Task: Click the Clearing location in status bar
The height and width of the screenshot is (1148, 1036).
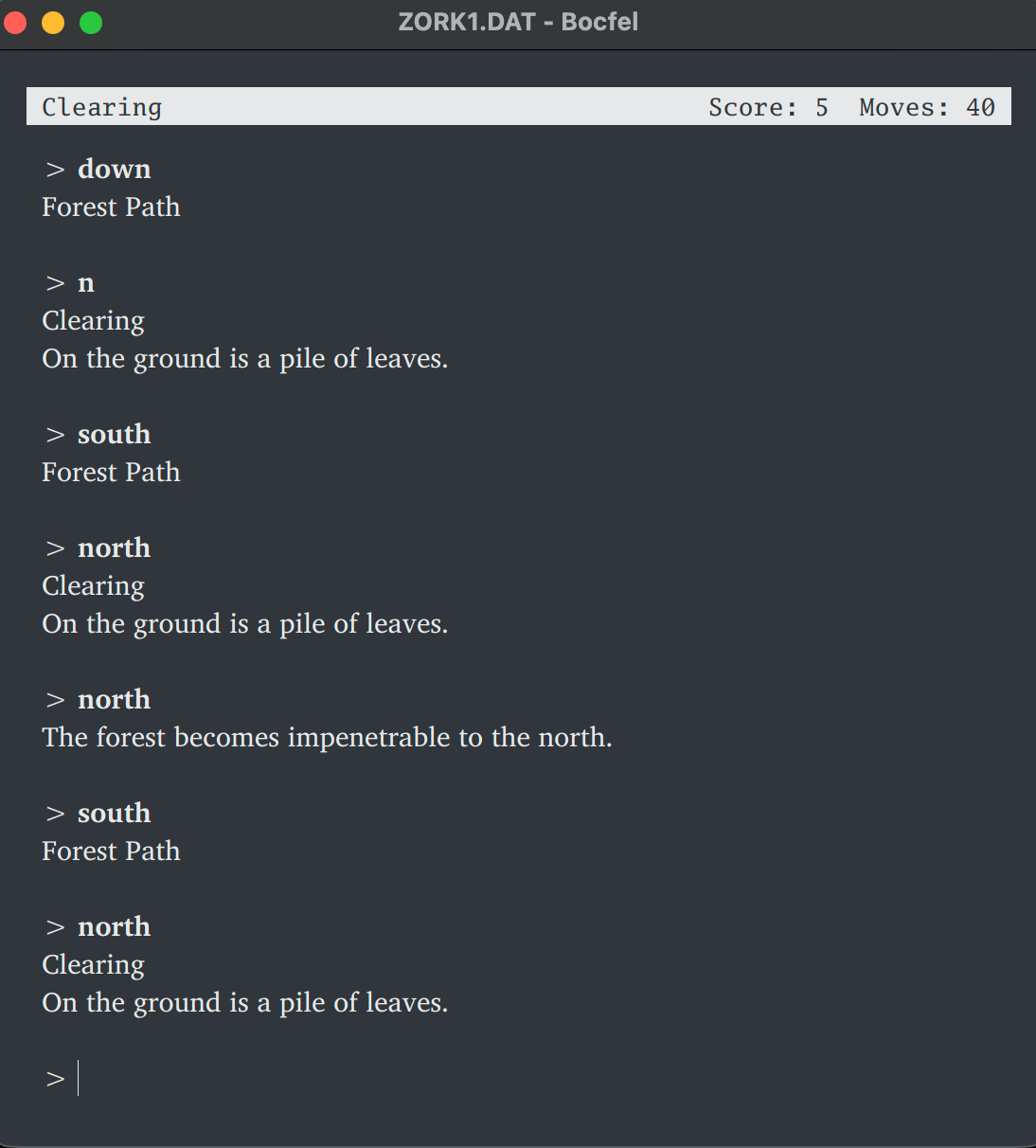Action: point(102,107)
